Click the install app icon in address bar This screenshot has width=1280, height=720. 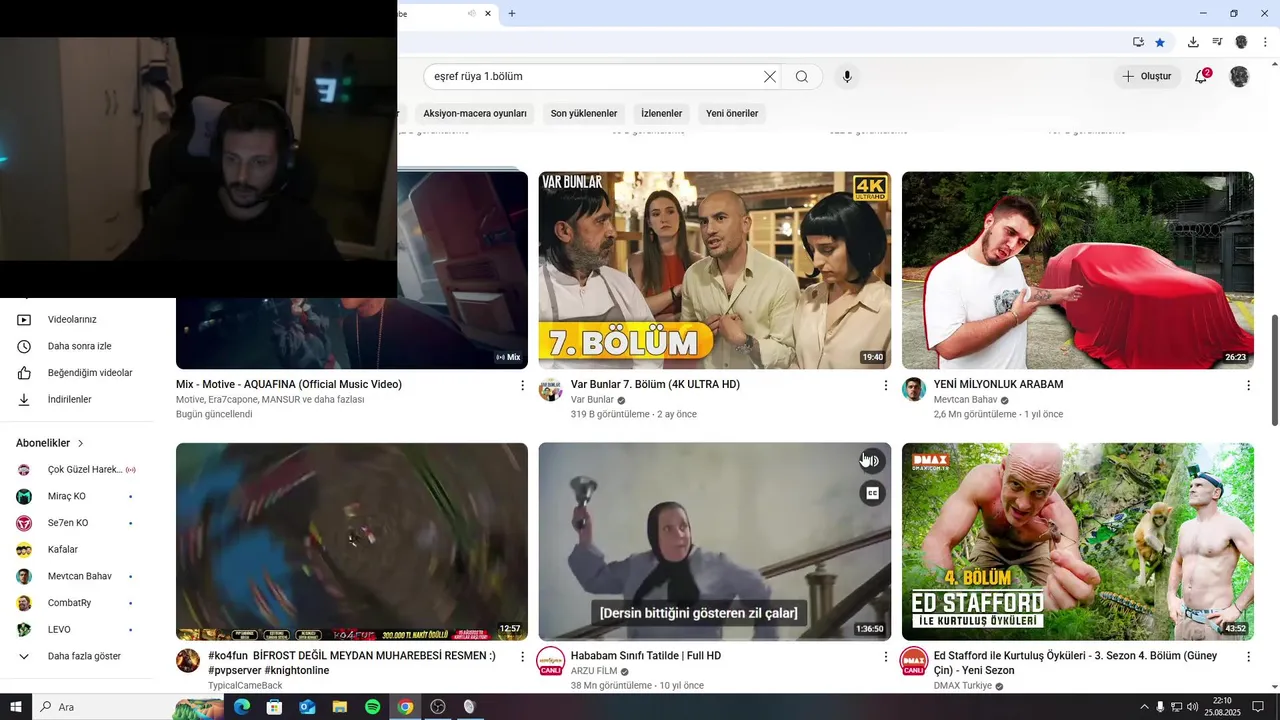pos(1138,42)
